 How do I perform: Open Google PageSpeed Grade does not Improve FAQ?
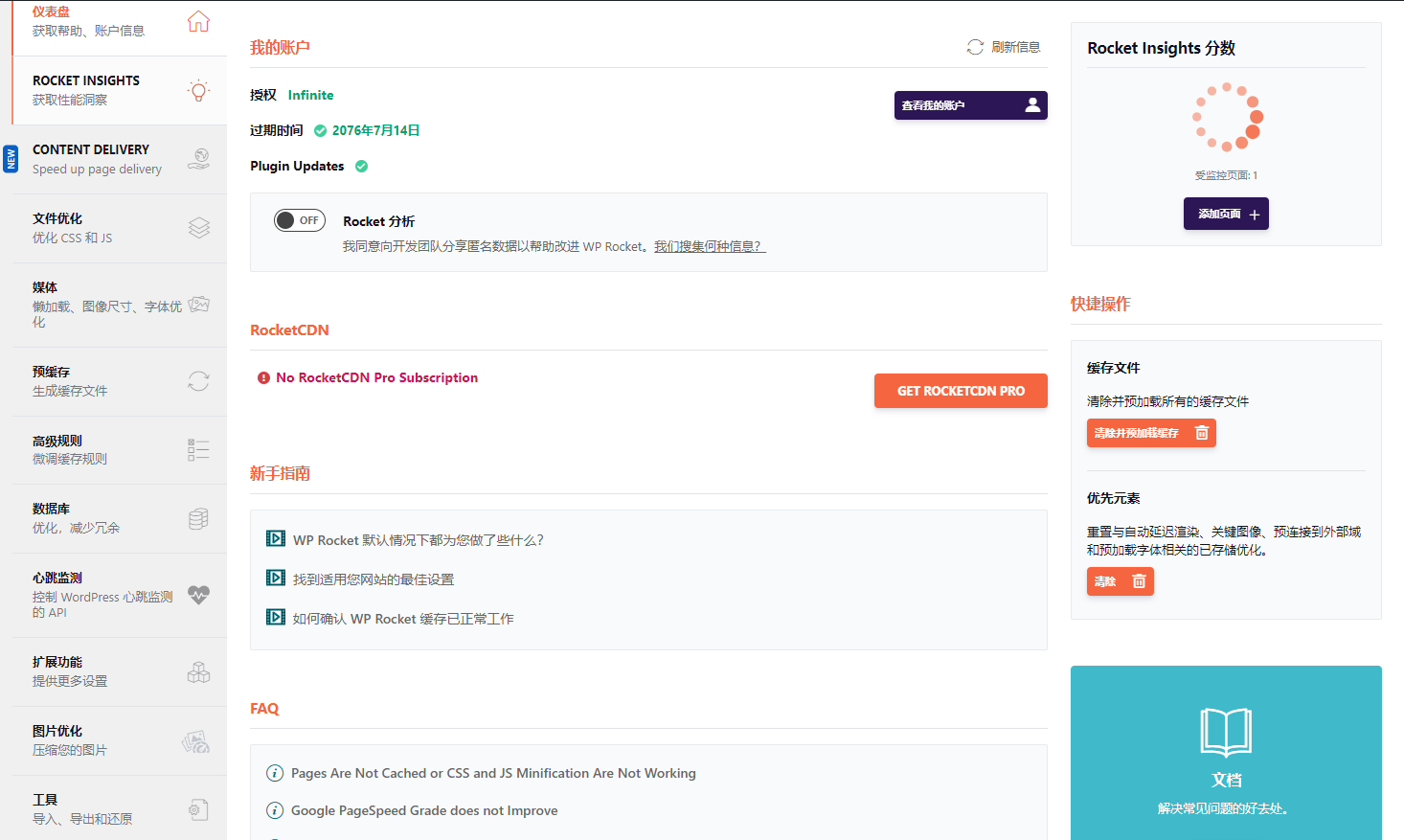point(424,810)
